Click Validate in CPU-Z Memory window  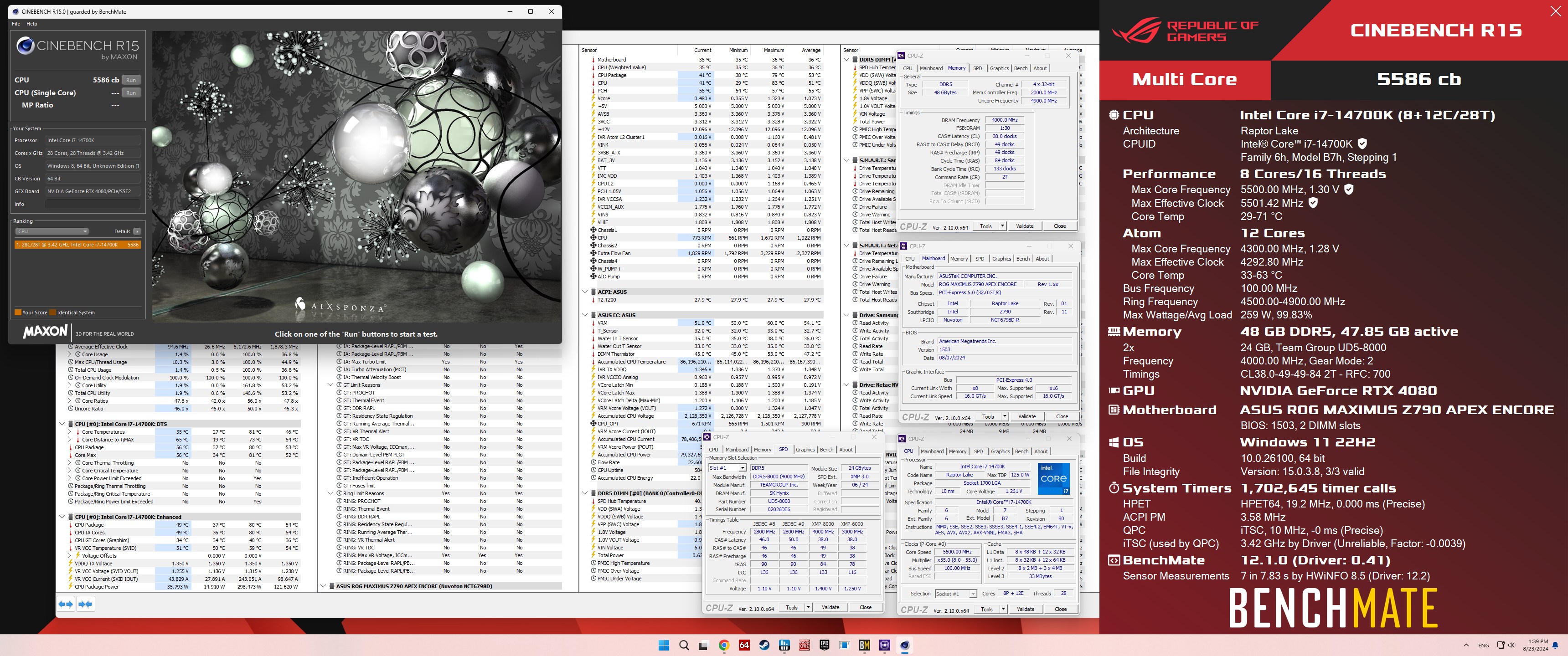click(x=1024, y=226)
